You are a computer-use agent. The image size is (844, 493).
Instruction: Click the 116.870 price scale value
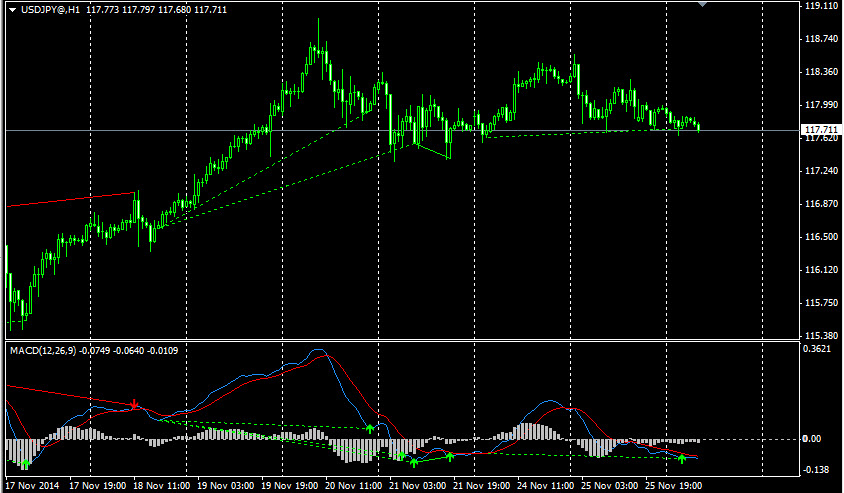820,204
